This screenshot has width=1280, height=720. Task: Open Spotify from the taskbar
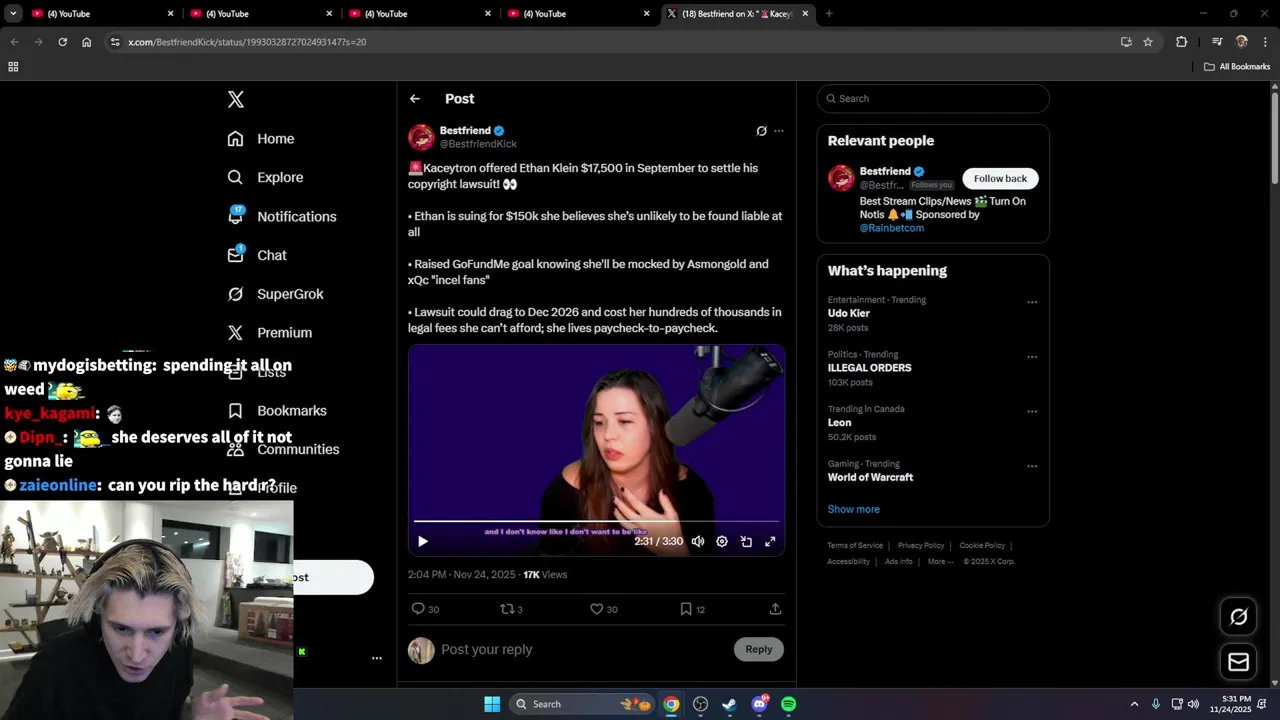pos(789,704)
